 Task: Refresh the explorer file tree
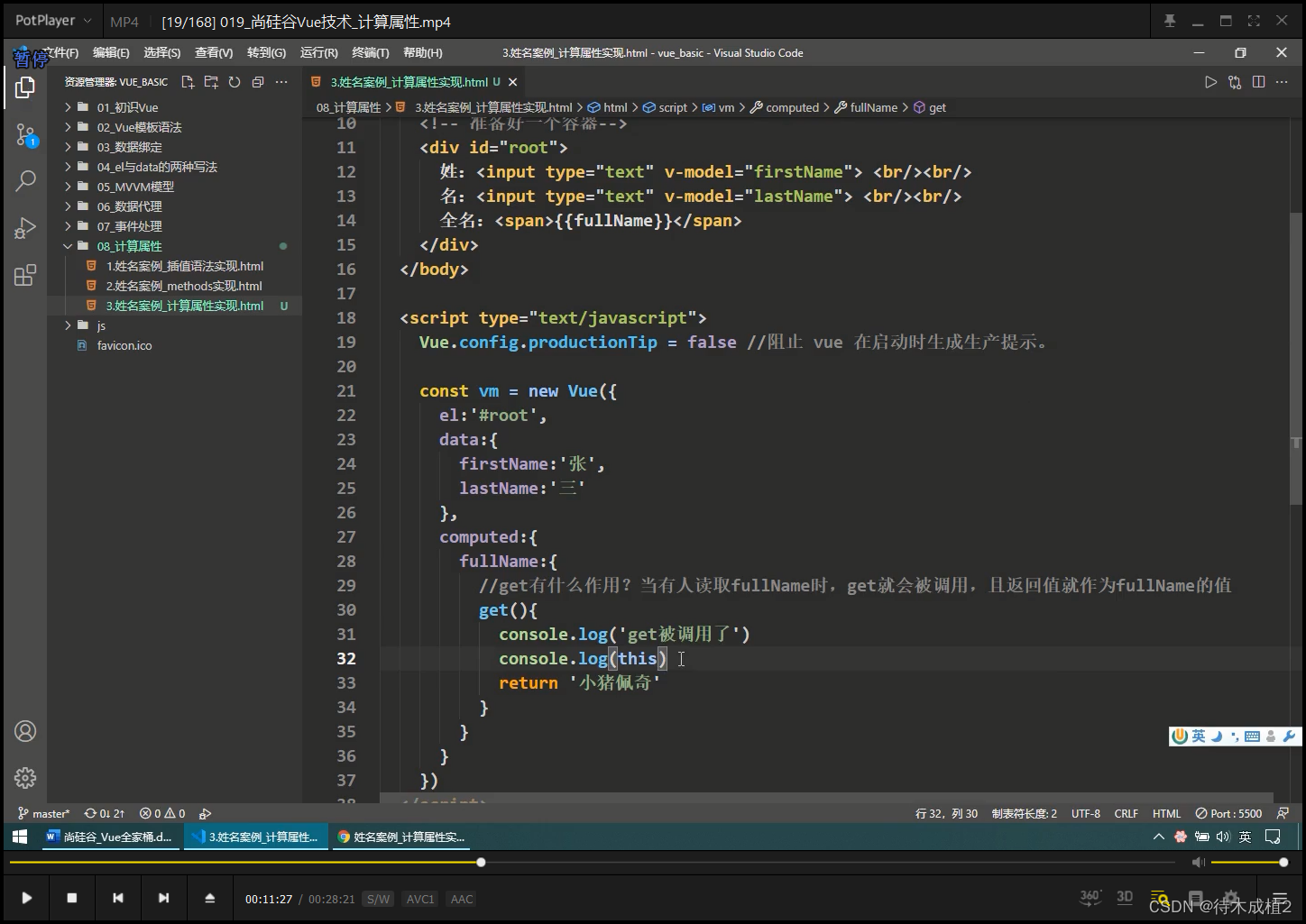tap(235, 82)
